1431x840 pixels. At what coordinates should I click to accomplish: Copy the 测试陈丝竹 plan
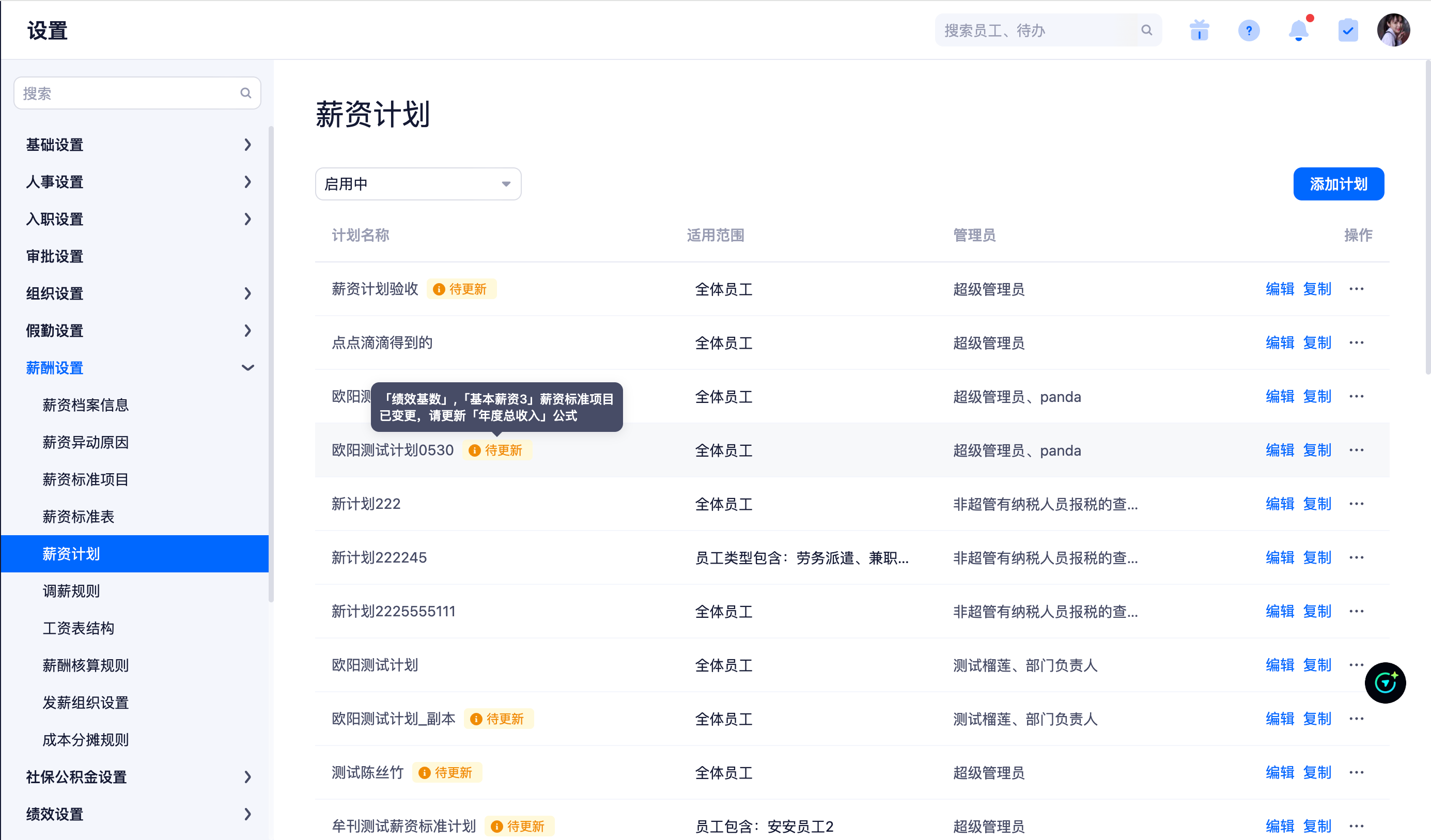coord(1316,772)
